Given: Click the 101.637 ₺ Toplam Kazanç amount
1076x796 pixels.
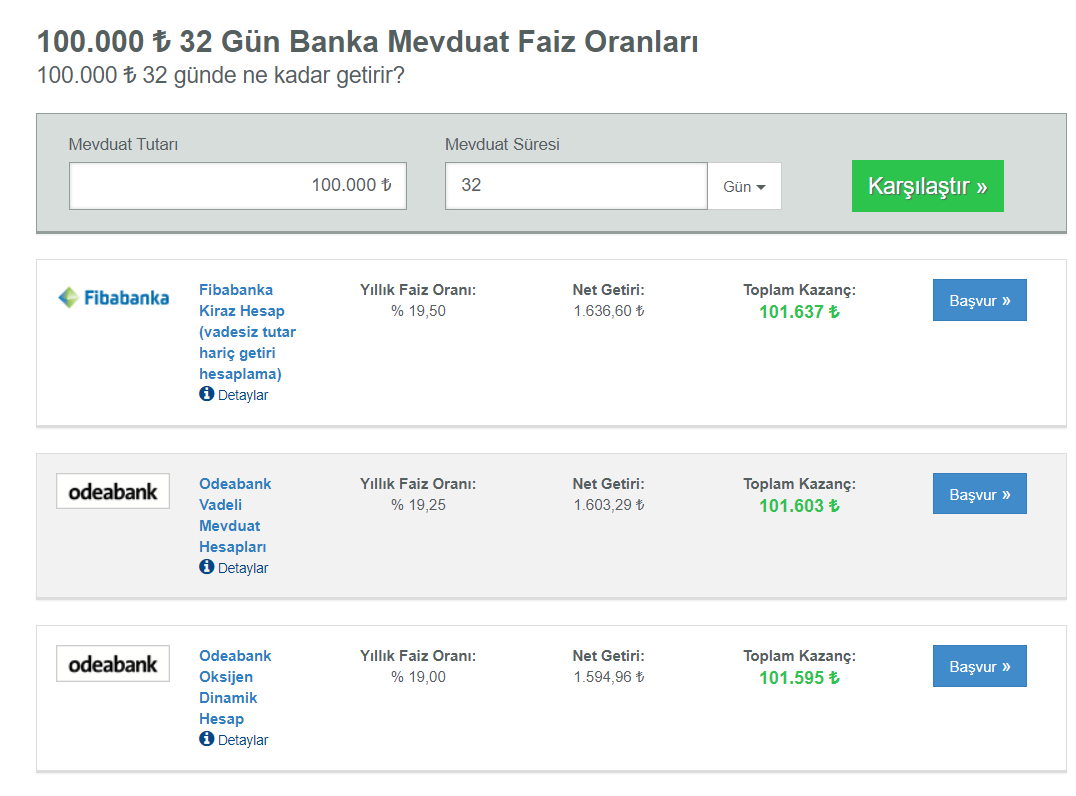Looking at the screenshot, I should [x=799, y=312].
